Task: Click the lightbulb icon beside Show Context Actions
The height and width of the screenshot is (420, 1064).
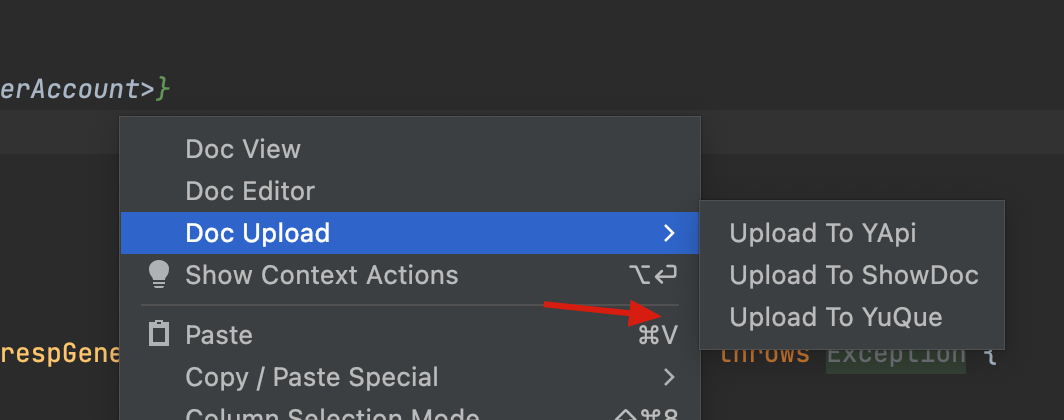Action: coord(158,275)
